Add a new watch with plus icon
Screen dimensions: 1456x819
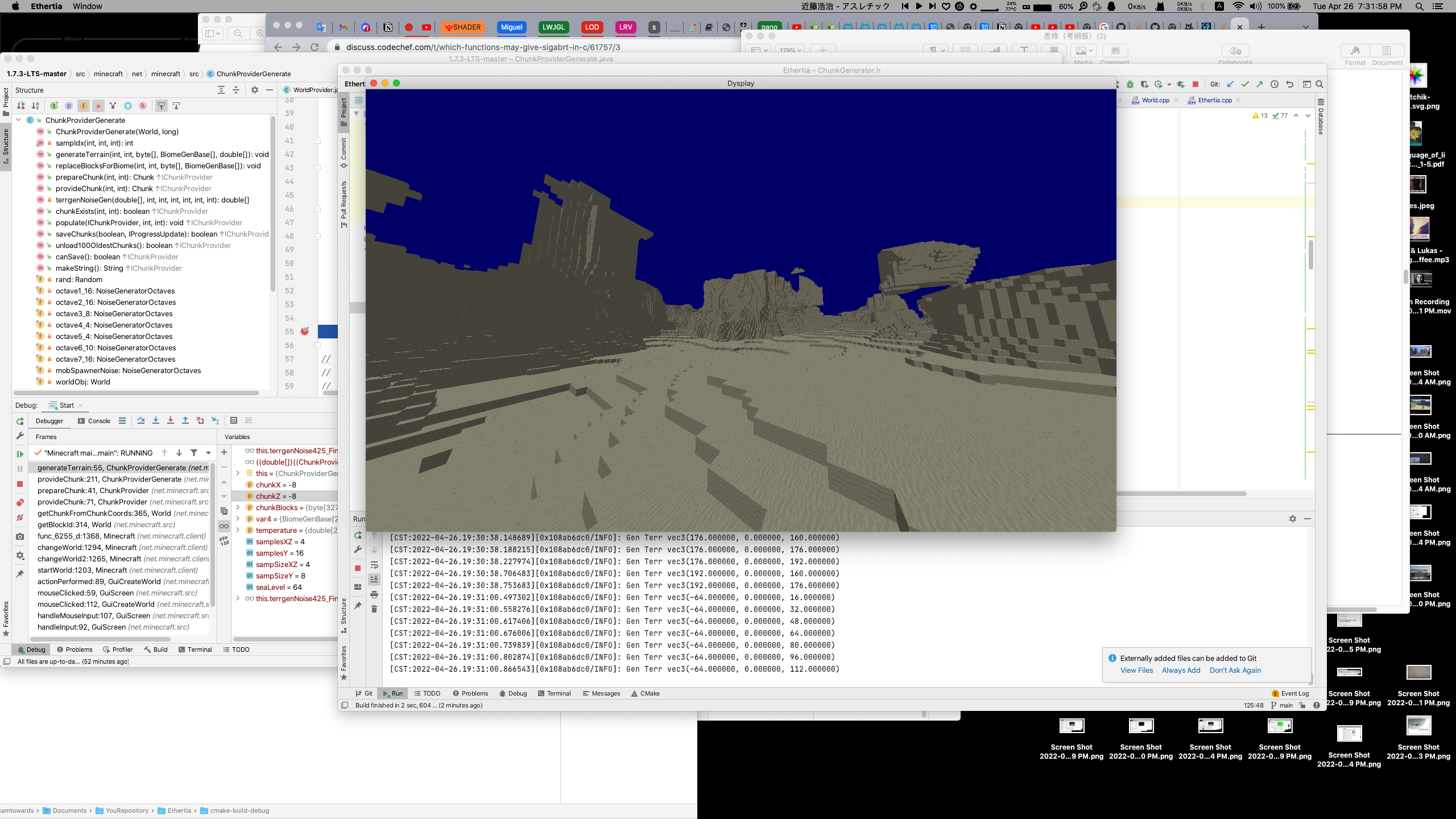point(224,453)
